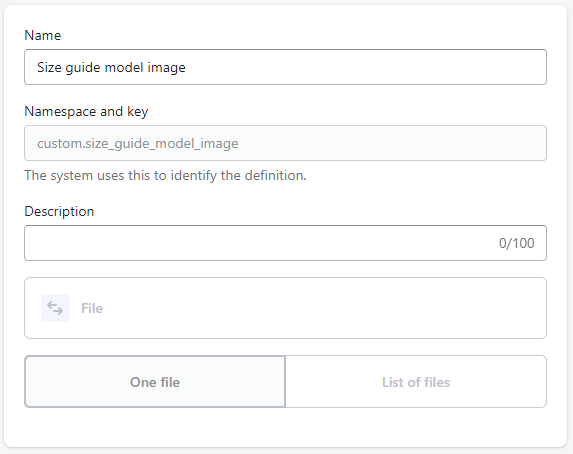Click the "Name" field label

coord(43,35)
